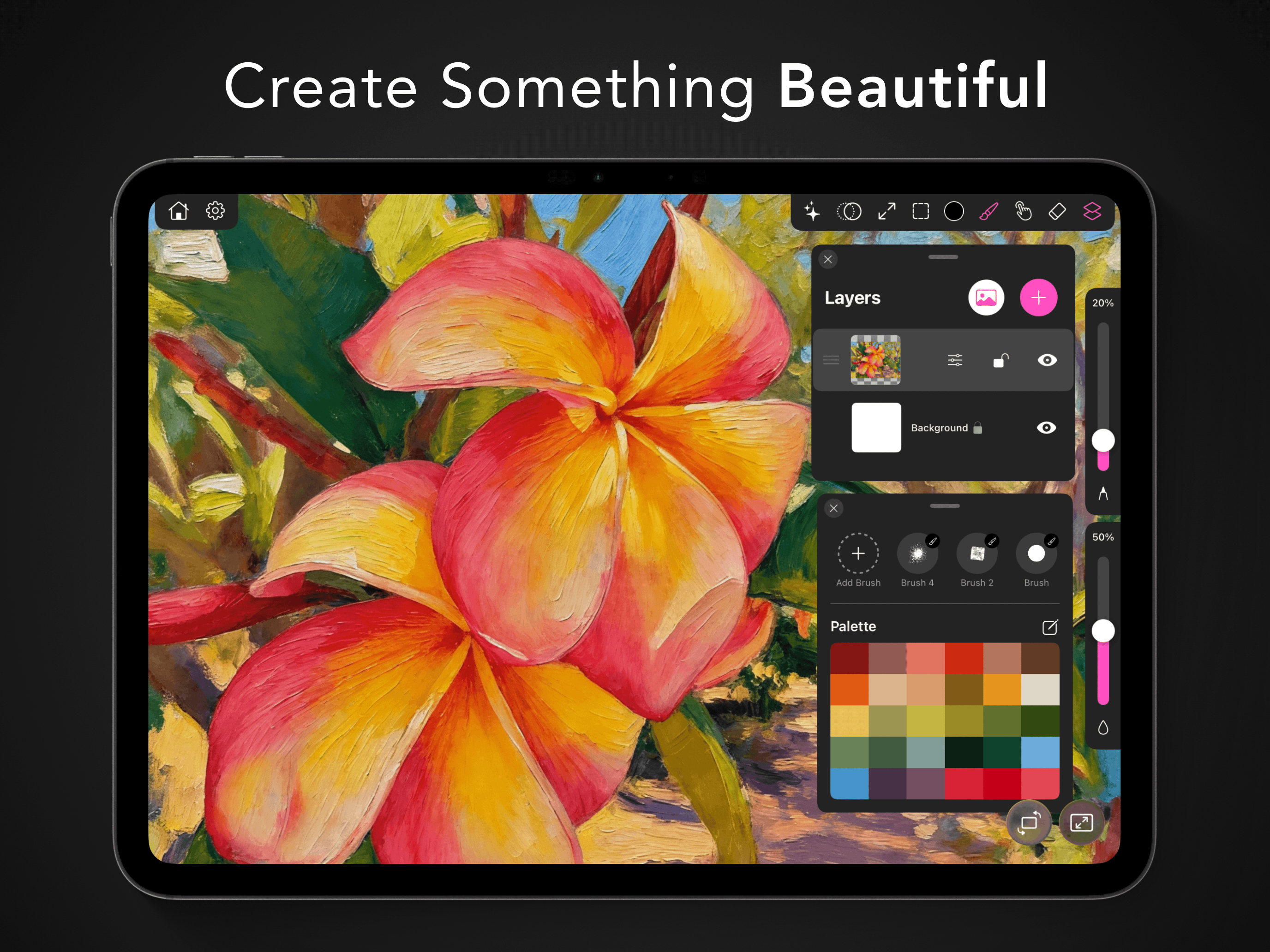Viewport: 1270px width, 952px height.
Task: Open the selection marquee tool
Action: (x=920, y=212)
